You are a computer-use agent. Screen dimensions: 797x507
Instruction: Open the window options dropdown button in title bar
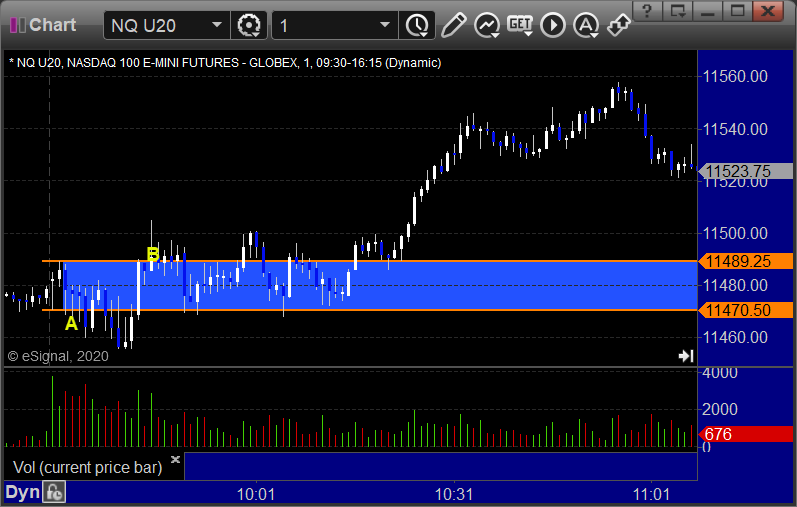[678, 11]
